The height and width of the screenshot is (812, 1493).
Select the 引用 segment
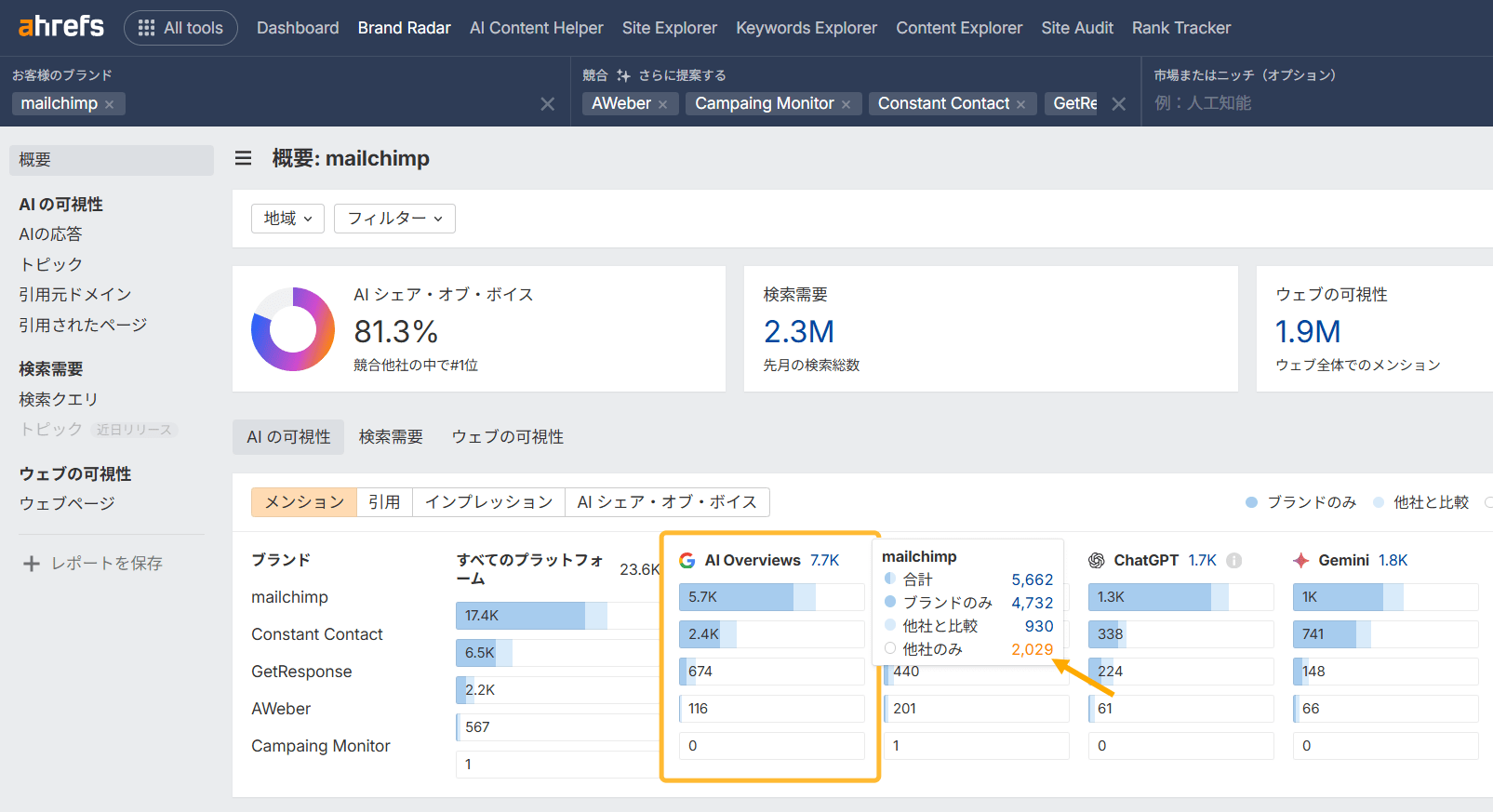click(384, 502)
